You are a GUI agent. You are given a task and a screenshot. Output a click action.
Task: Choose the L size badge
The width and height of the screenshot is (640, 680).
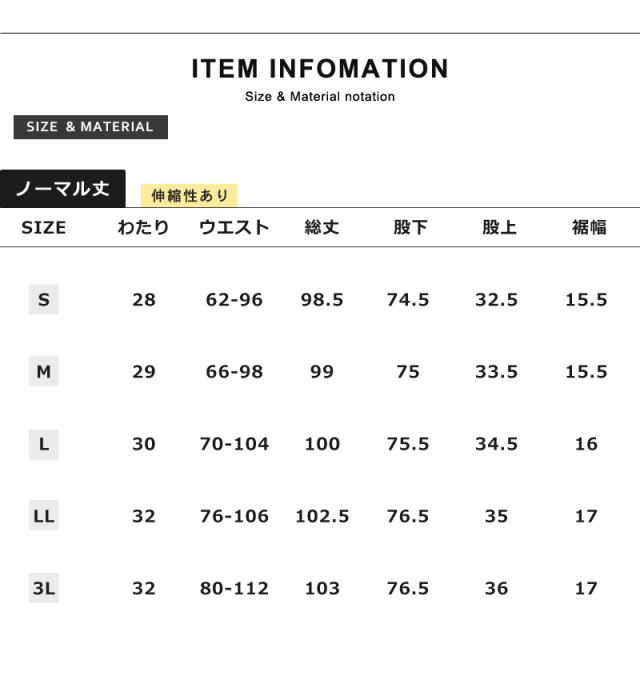click(44, 444)
